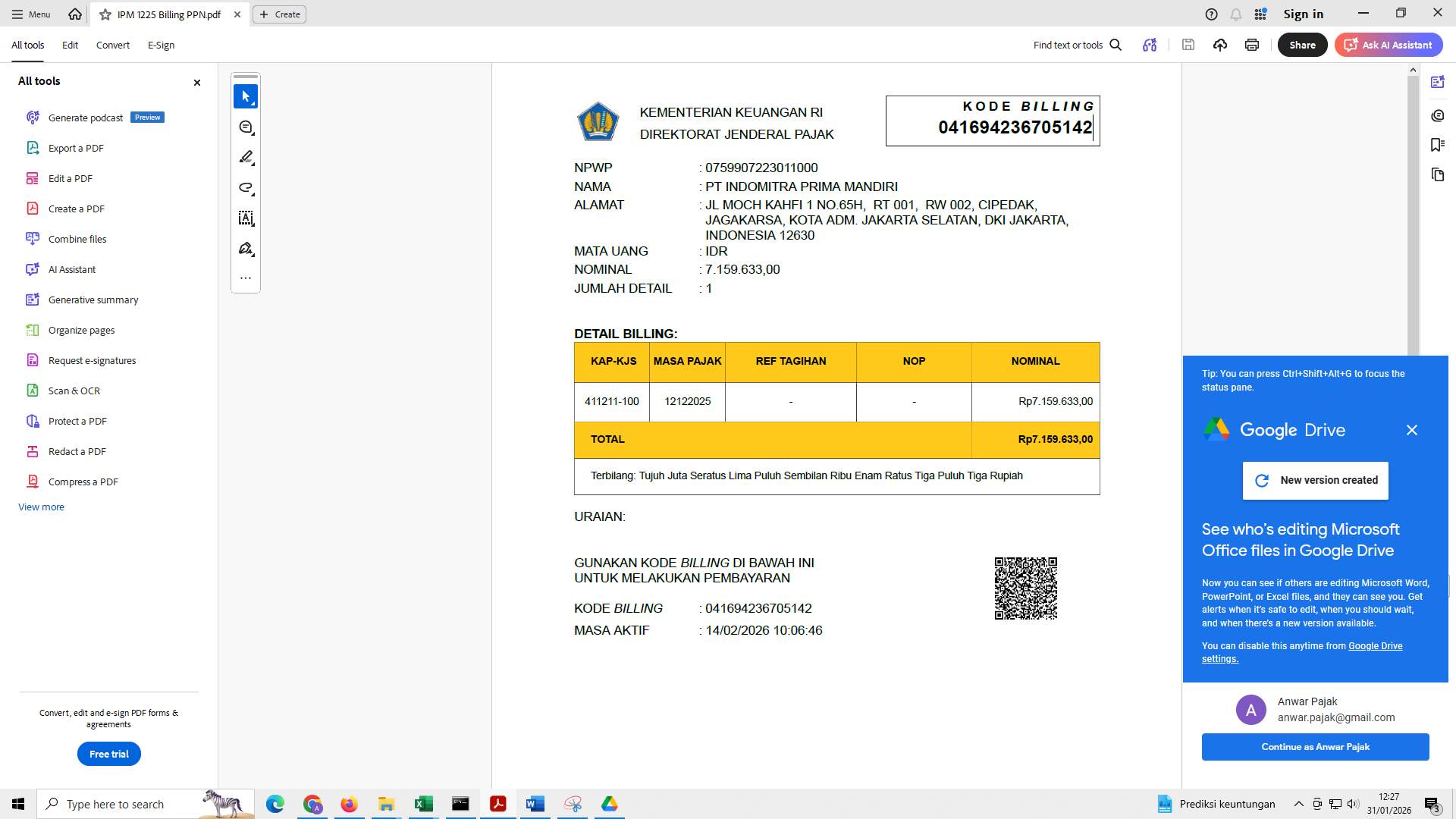The image size is (1456, 819).
Task: Select the freeform Draw tool
Action: pos(246,188)
